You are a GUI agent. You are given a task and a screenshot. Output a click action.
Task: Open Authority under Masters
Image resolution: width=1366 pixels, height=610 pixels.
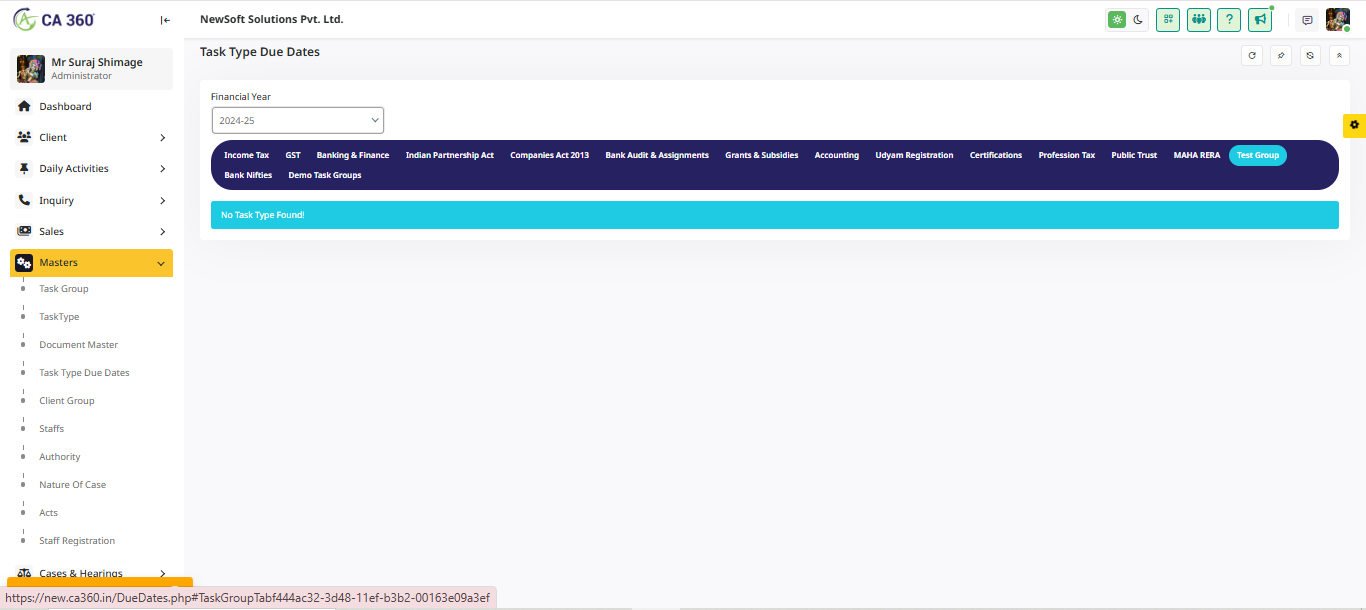tap(60, 457)
